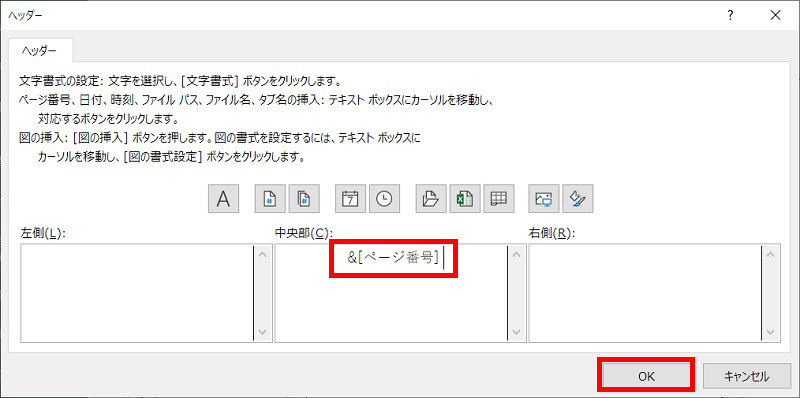Click the help question mark button

pos(730,15)
